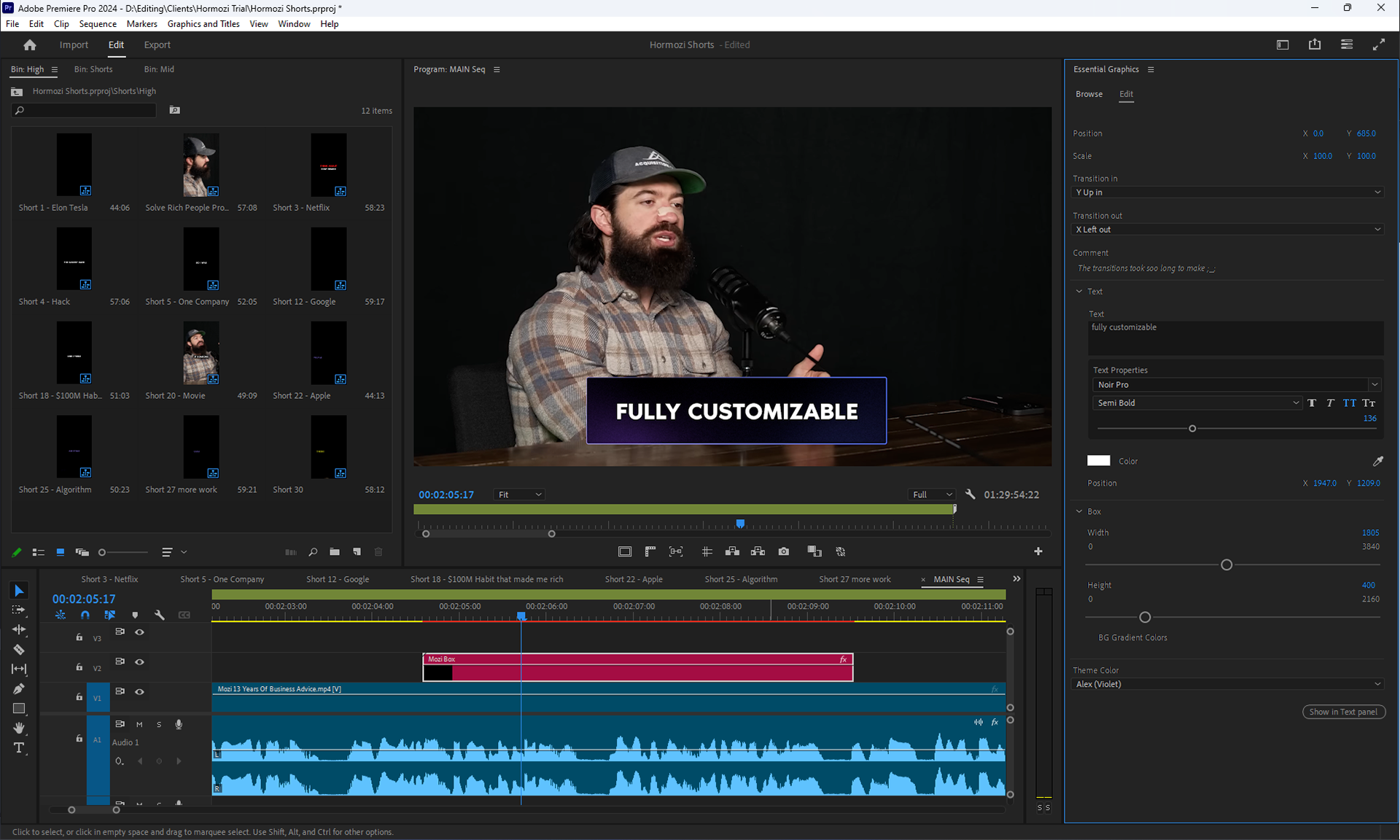
Task: Click Show in Text panel button
Action: pyautogui.click(x=1343, y=712)
